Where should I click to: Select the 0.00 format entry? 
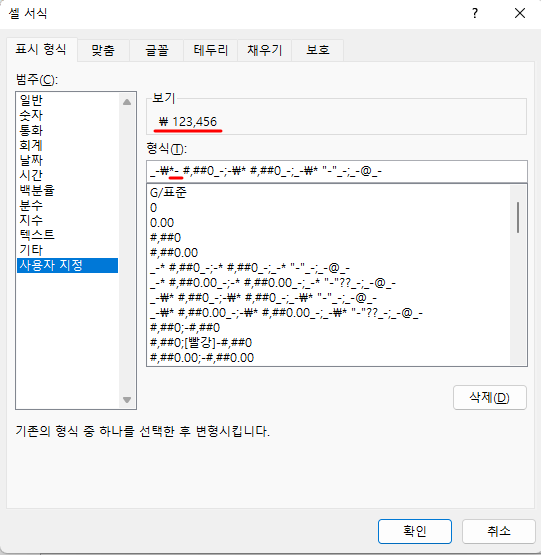pos(329,223)
